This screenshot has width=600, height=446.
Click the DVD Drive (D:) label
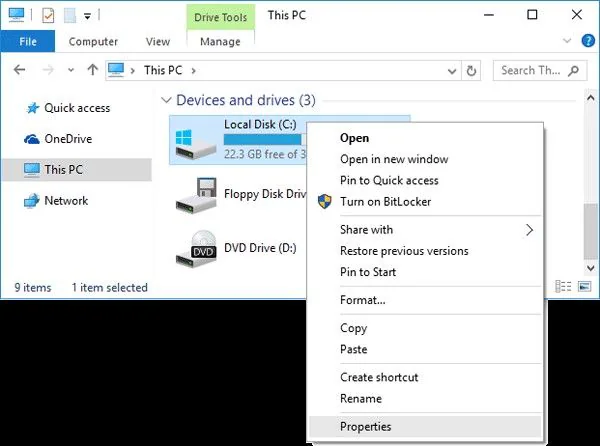(x=260, y=248)
